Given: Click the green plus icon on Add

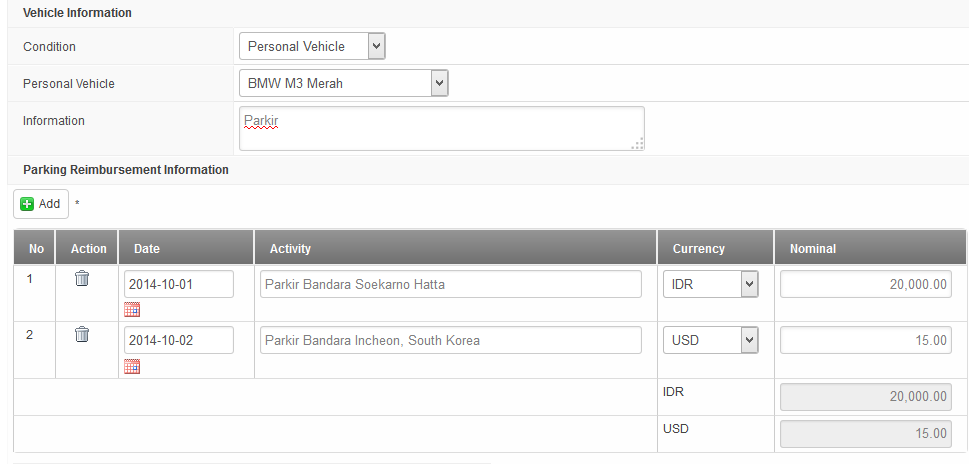Looking at the screenshot, I should click(28, 204).
